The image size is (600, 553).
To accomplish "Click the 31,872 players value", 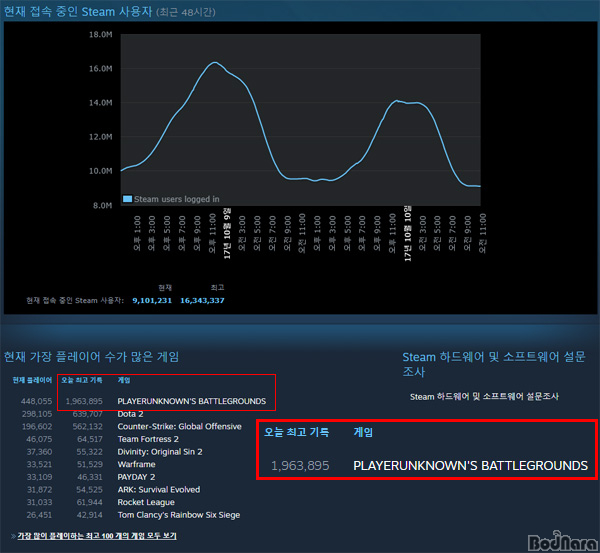I will click(39, 490).
